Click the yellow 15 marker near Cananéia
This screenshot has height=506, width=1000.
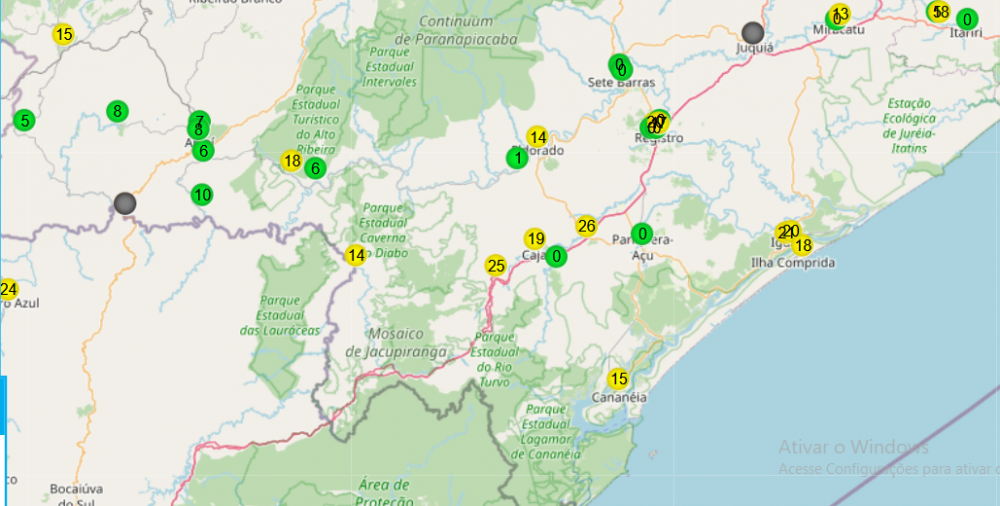(x=619, y=379)
